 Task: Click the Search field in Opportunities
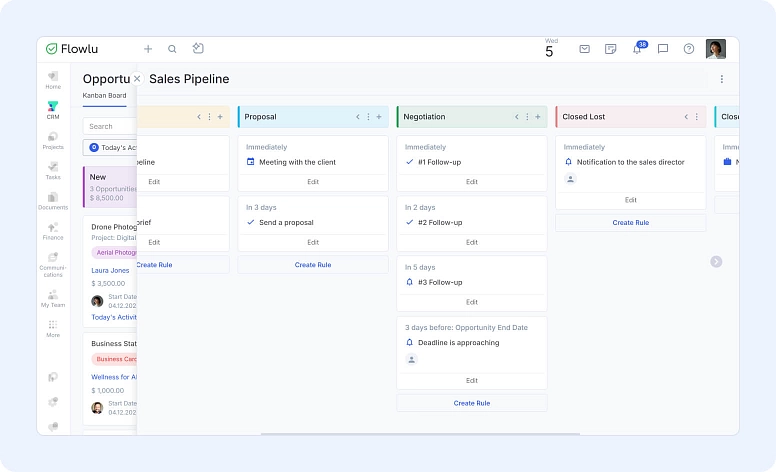pos(110,126)
